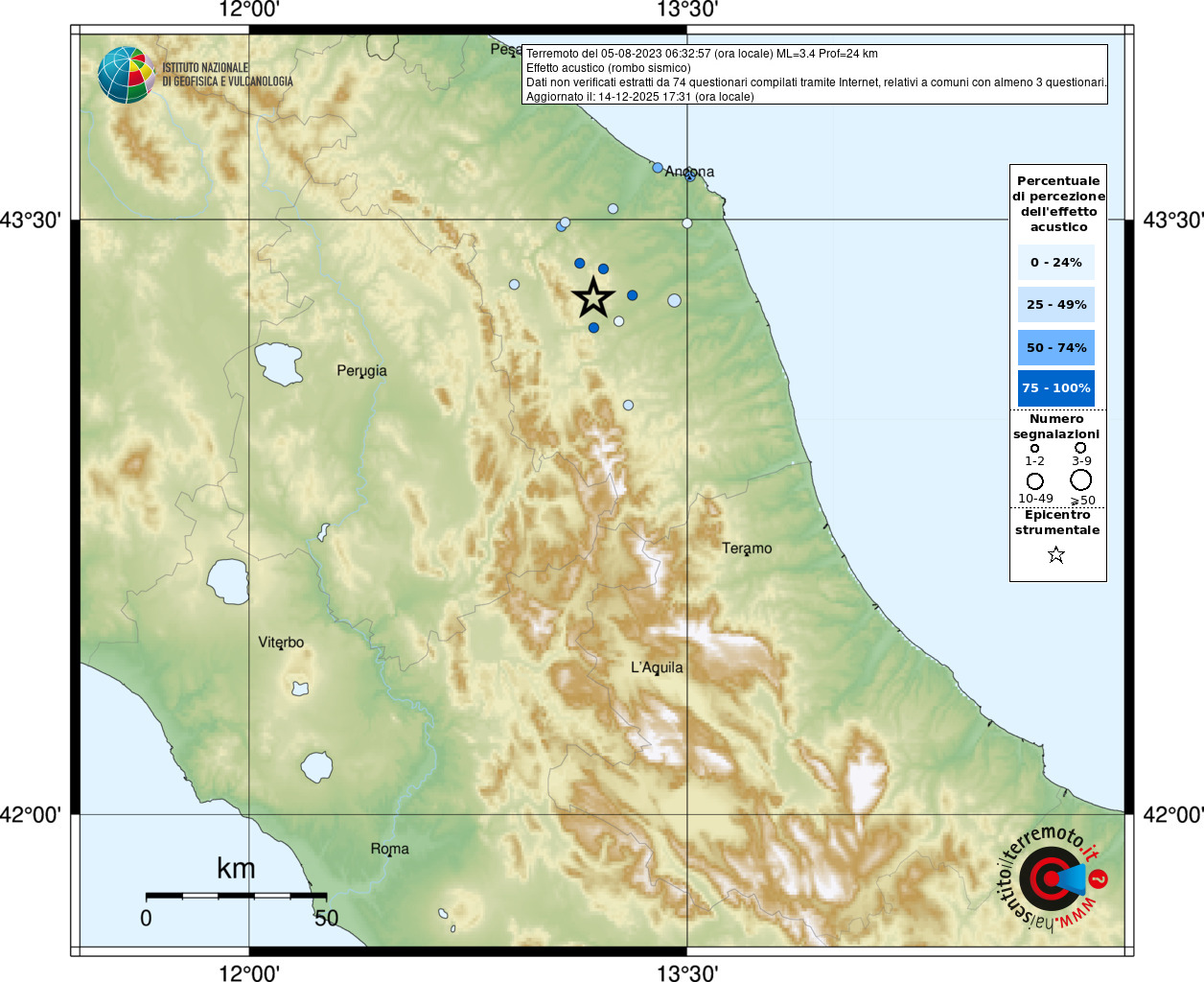Click the 'Epicentro strumentale' legend heading
The width and height of the screenshot is (1204, 982).
1057,522
